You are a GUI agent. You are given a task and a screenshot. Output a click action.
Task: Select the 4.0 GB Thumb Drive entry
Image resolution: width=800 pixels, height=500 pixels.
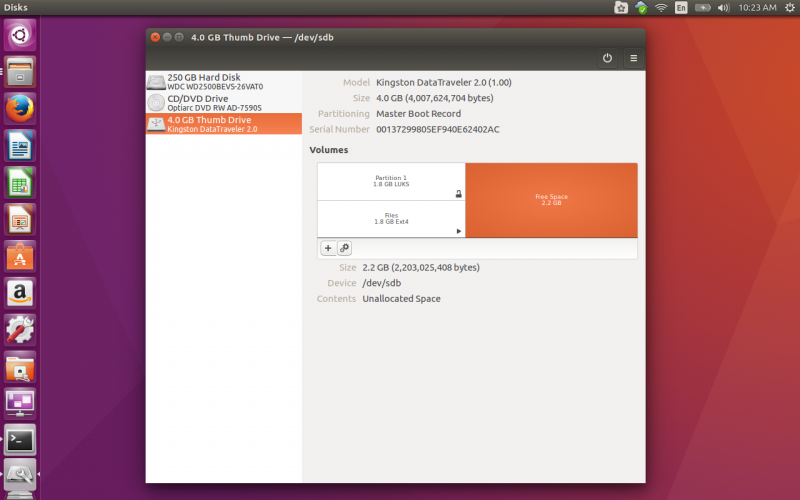[224, 124]
